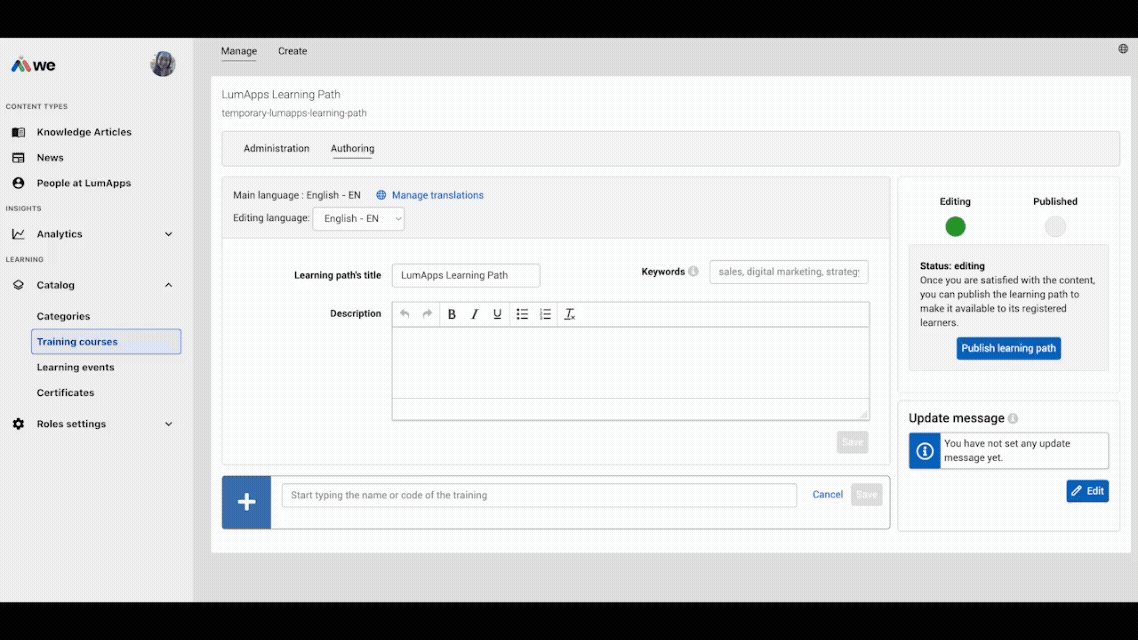Click the Analytics chart icon
Screen dimensions: 1138x640
pyautogui.click(x=18, y=234)
